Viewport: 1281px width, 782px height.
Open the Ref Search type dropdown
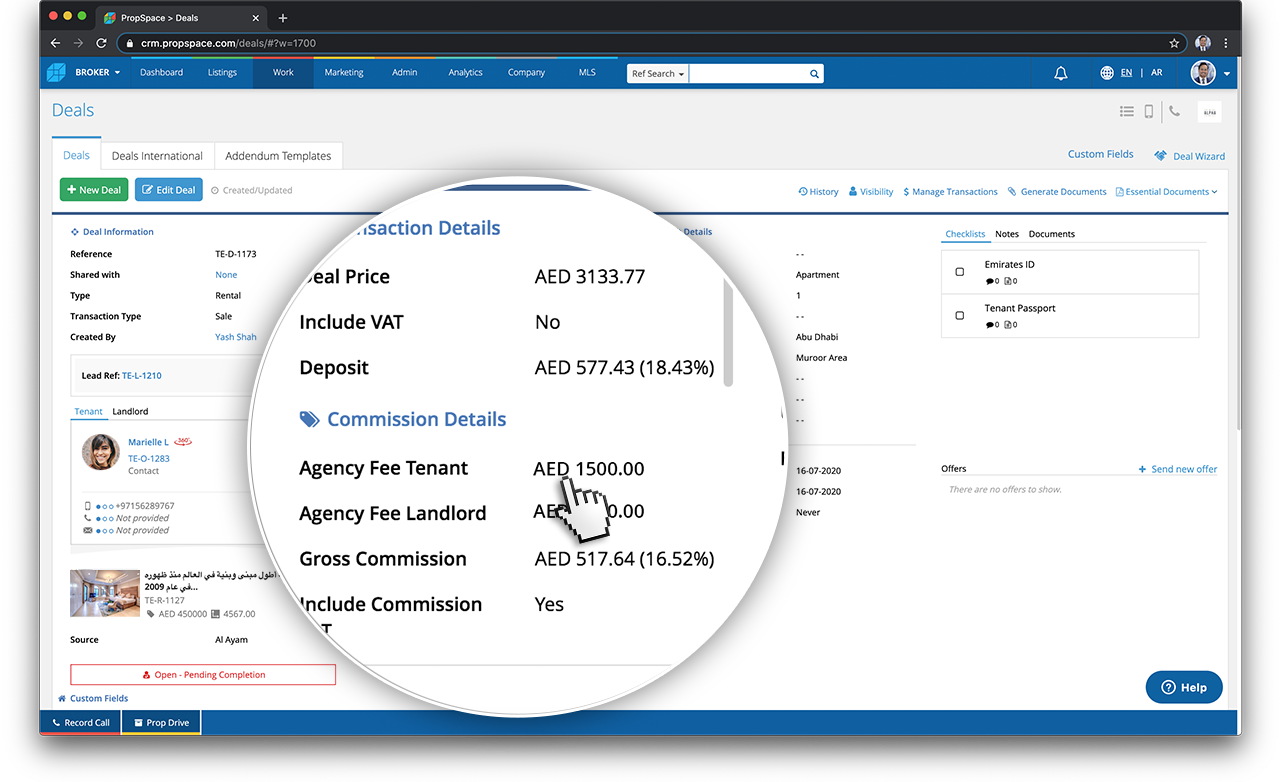point(658,74)
